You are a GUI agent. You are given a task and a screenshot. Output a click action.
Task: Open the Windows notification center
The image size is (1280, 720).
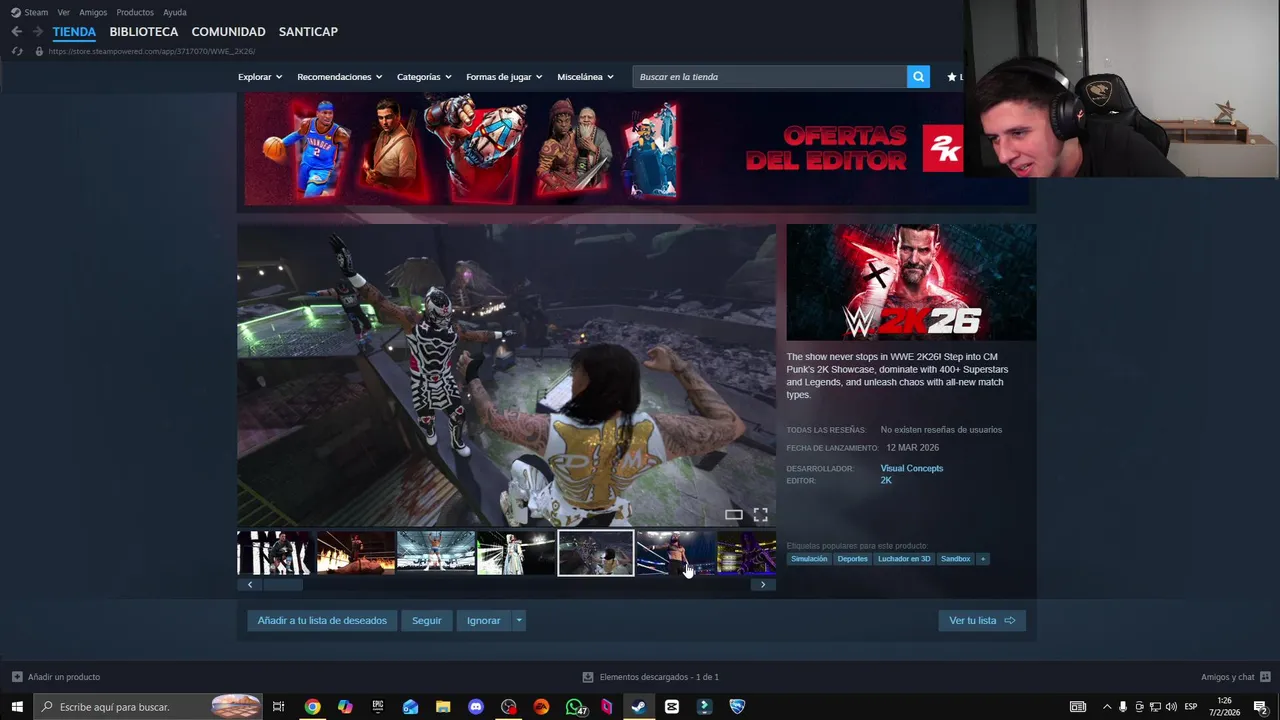pyautogui.click(x=1261, y=707)
